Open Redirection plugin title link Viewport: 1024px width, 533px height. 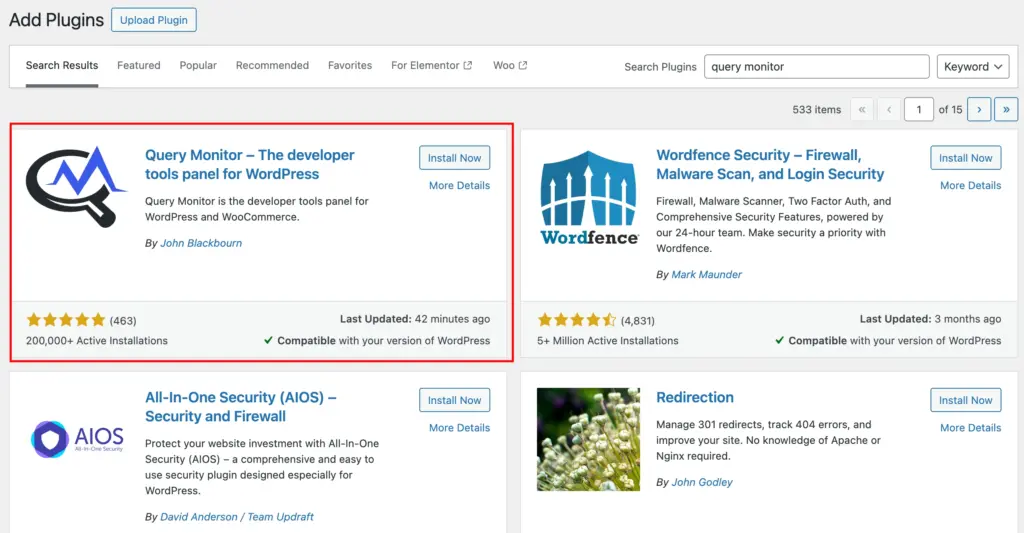click(695, 397)
